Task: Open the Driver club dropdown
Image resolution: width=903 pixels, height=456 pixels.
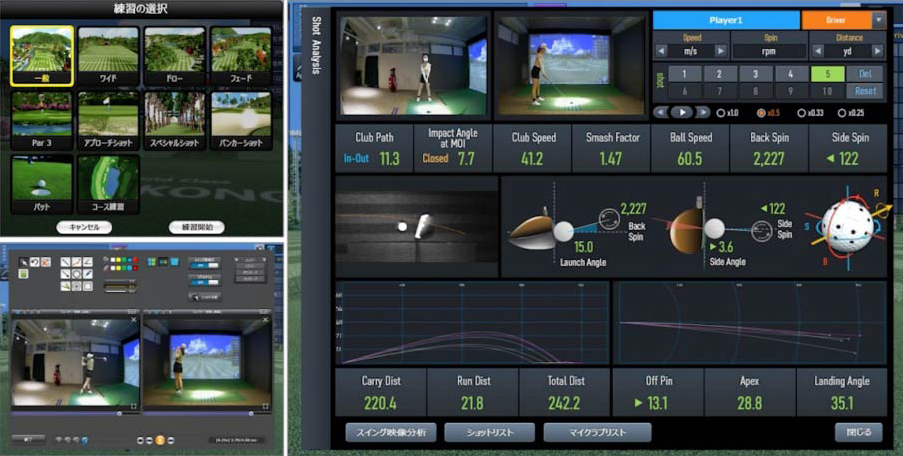Action: coord(879,20)
